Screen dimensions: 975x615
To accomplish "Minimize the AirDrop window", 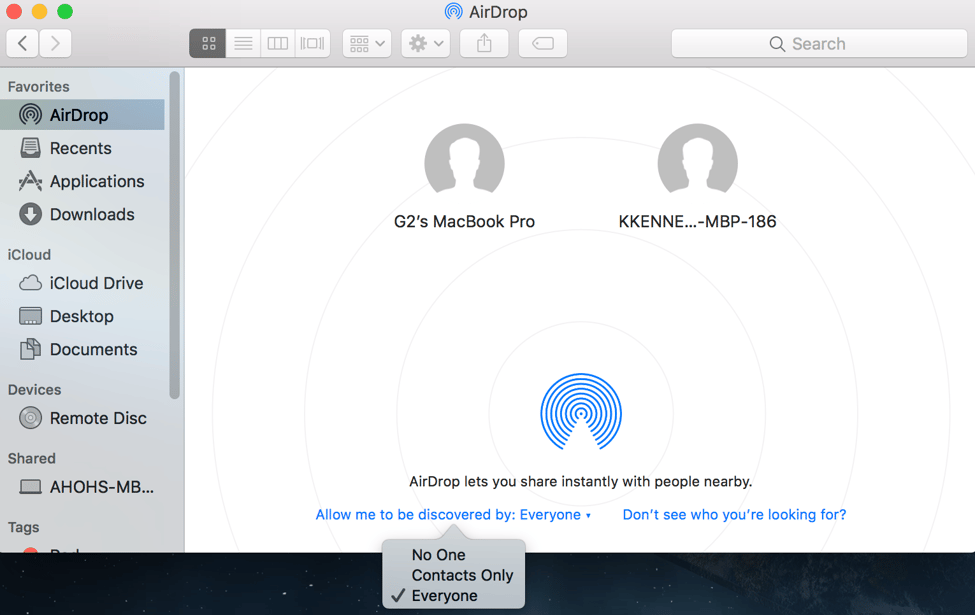I will point(39,11).
